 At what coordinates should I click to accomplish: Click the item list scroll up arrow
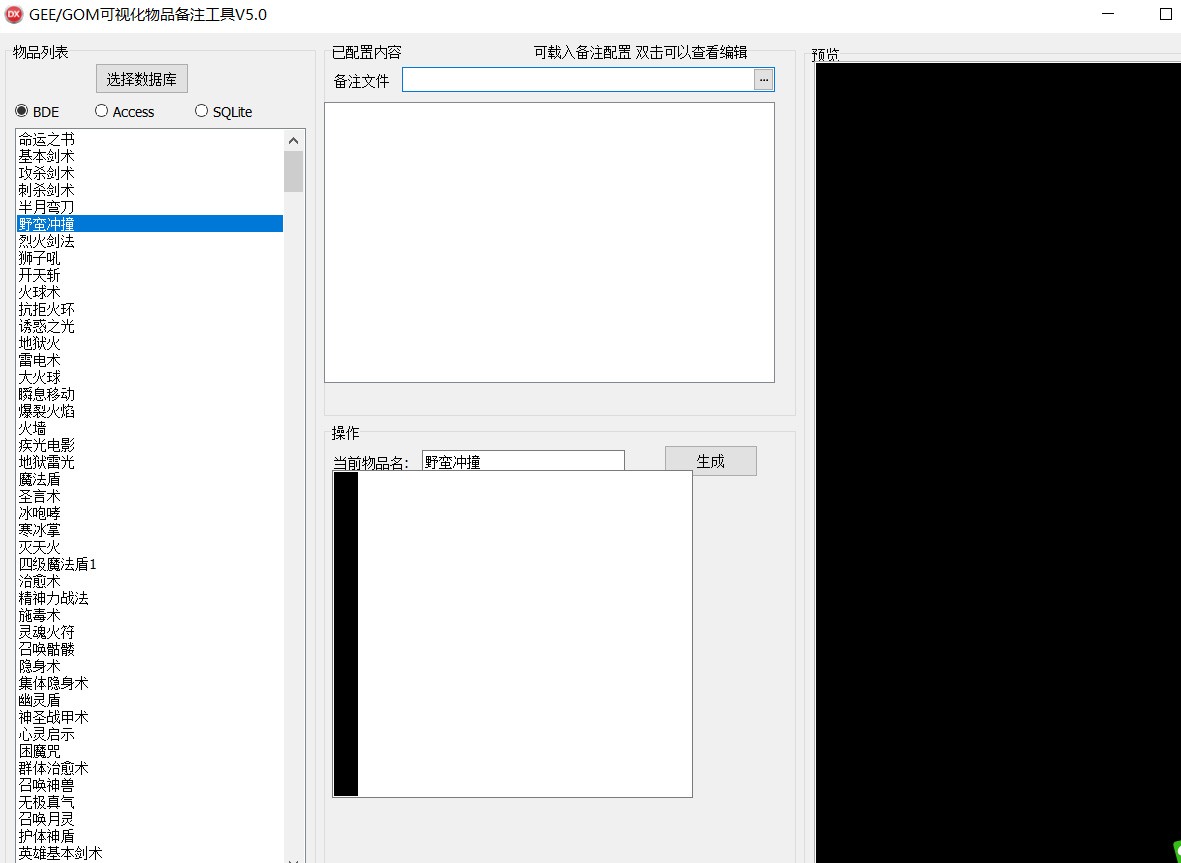[294, 140]
